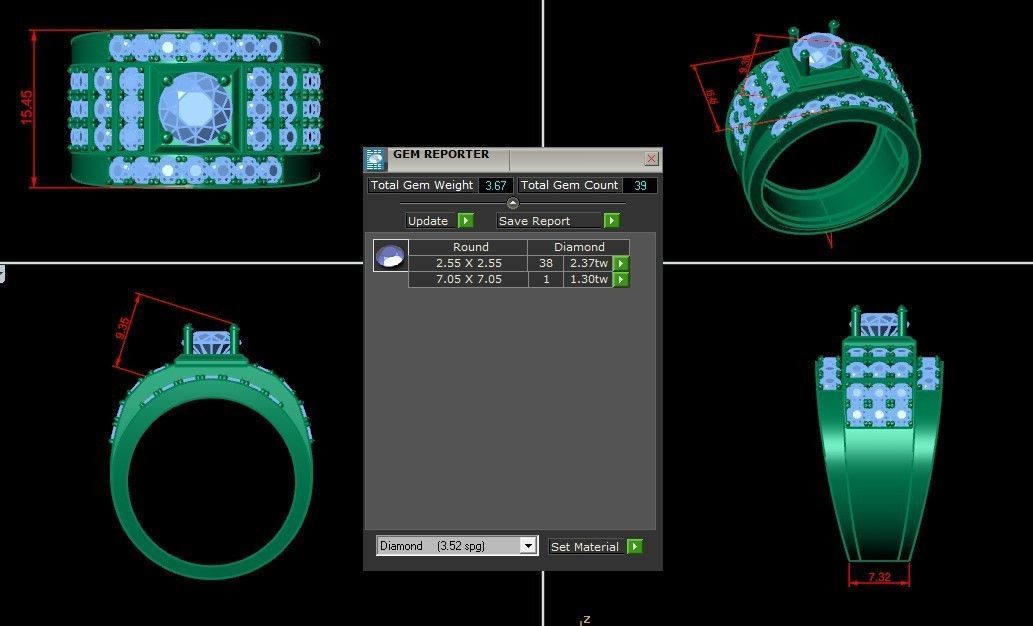Click the green arrow beside Set Material
Image resolution: width=1033 pixels, height=626 pixels.
pos(634,546)
